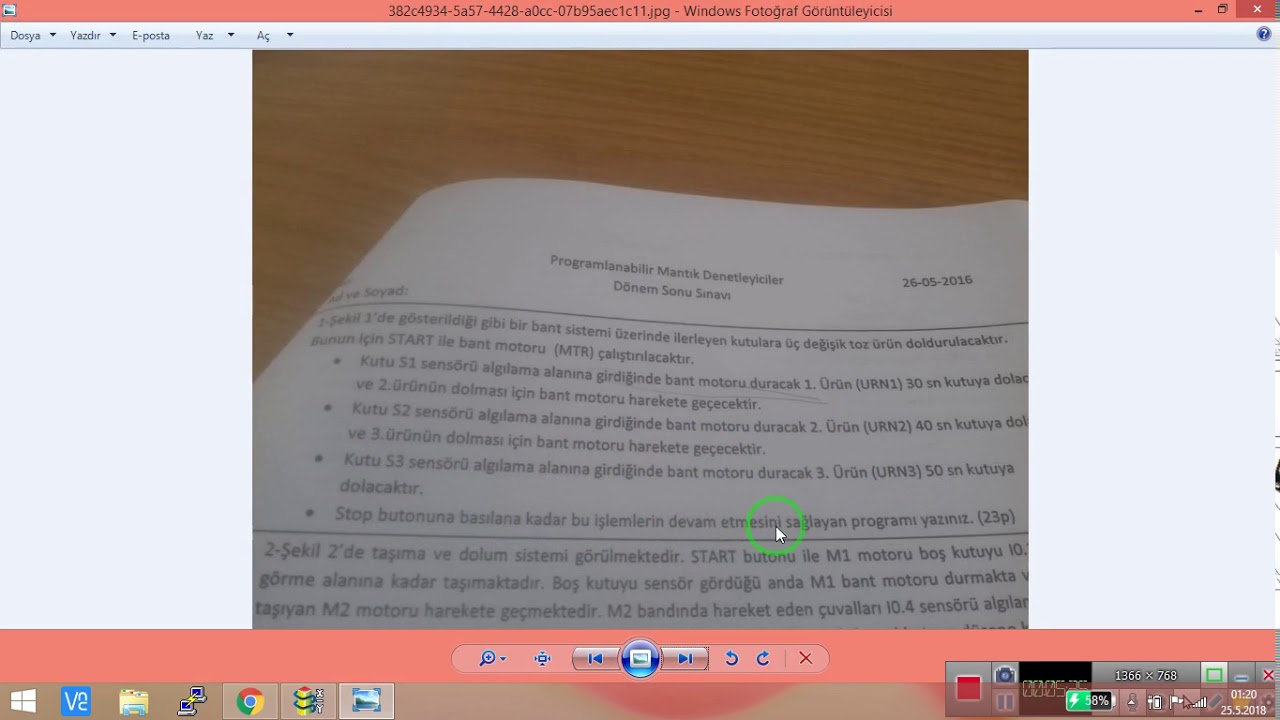This screenshot has height=720, width=1280.
Task: Expand the Yazdır dropdown arrow
Action: [113, 35]
